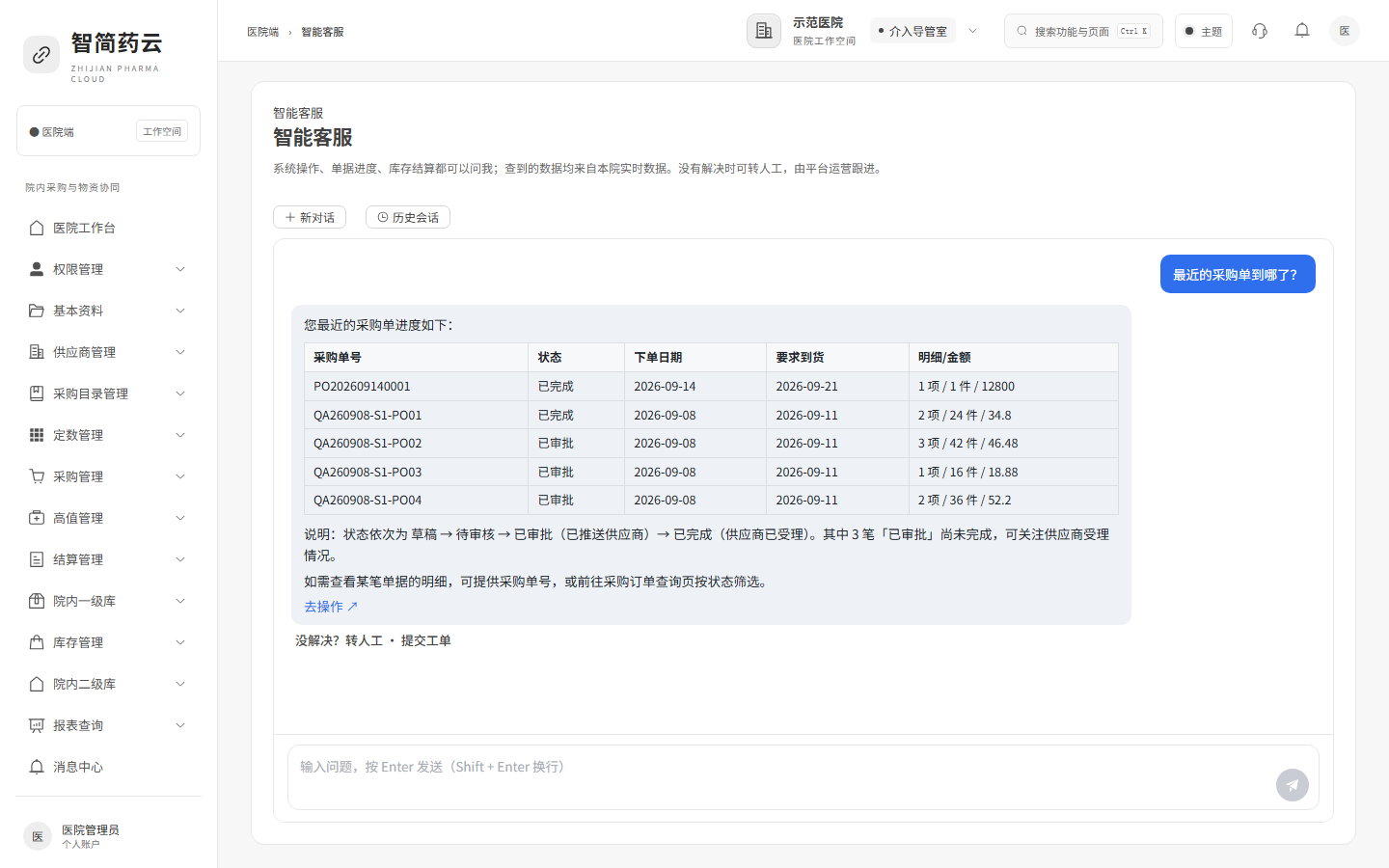Click the 定数管理 grid icon
Screen dimensions: 1389x868
(x=37, y=435)
